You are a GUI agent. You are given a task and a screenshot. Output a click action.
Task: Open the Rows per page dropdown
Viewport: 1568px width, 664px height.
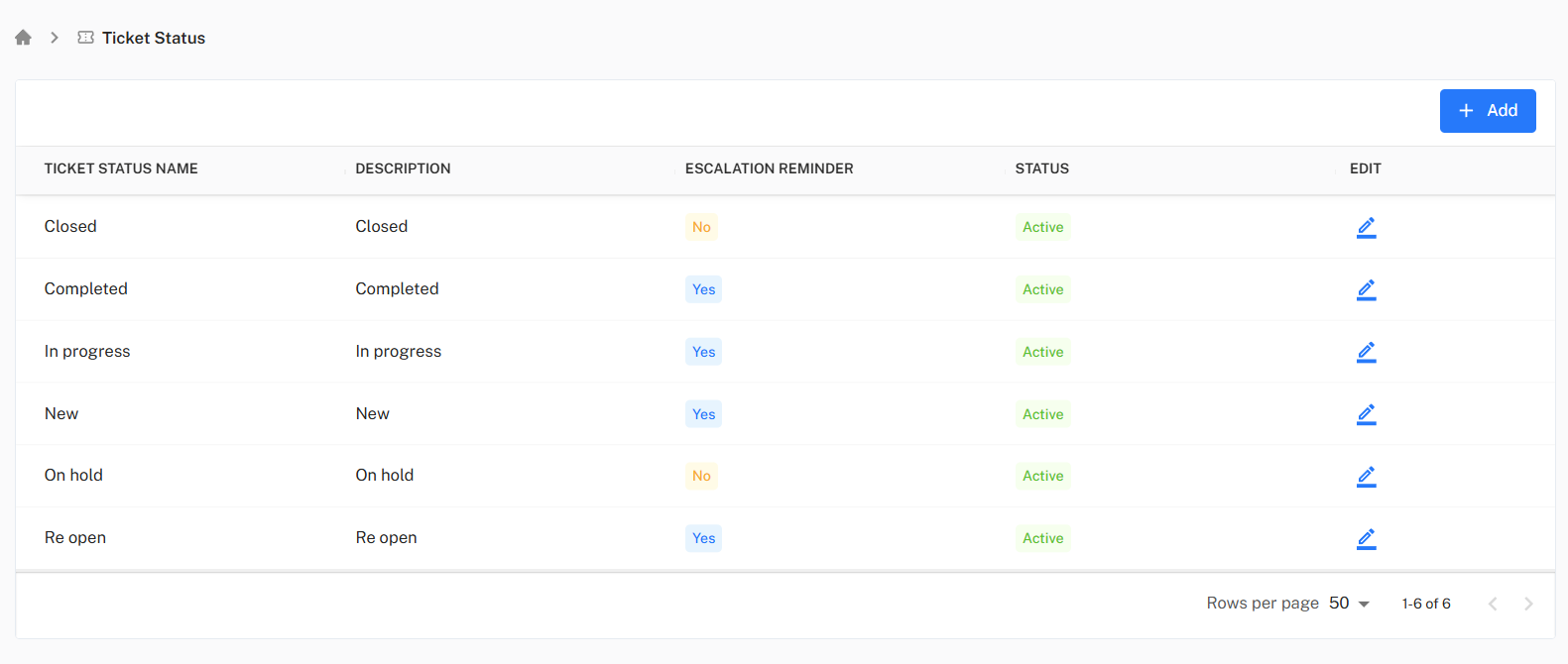[1349, 604]
